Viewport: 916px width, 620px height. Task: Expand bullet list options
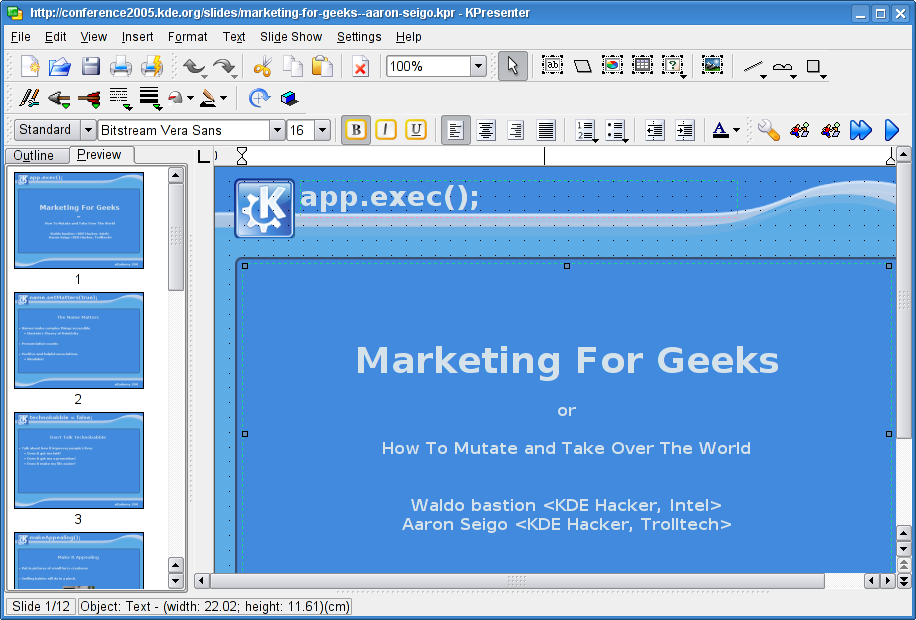(625, 140)
